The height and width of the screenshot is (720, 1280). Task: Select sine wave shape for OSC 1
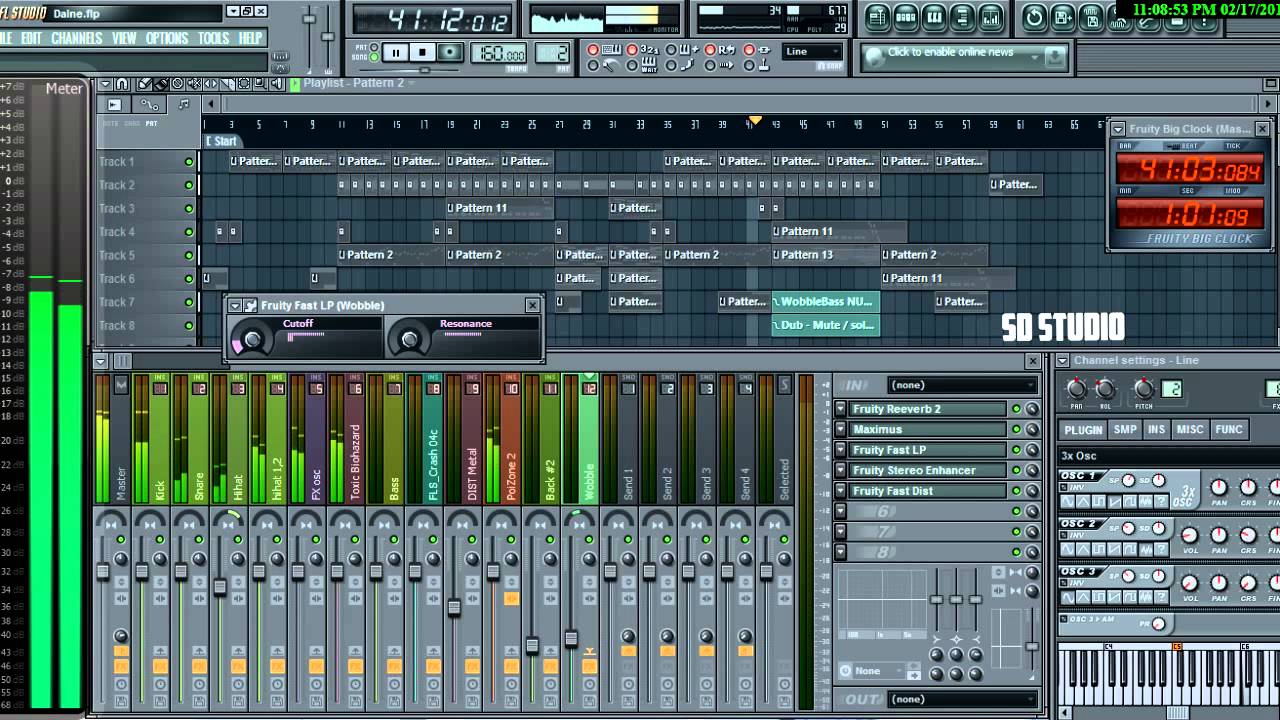point(1068,501)
